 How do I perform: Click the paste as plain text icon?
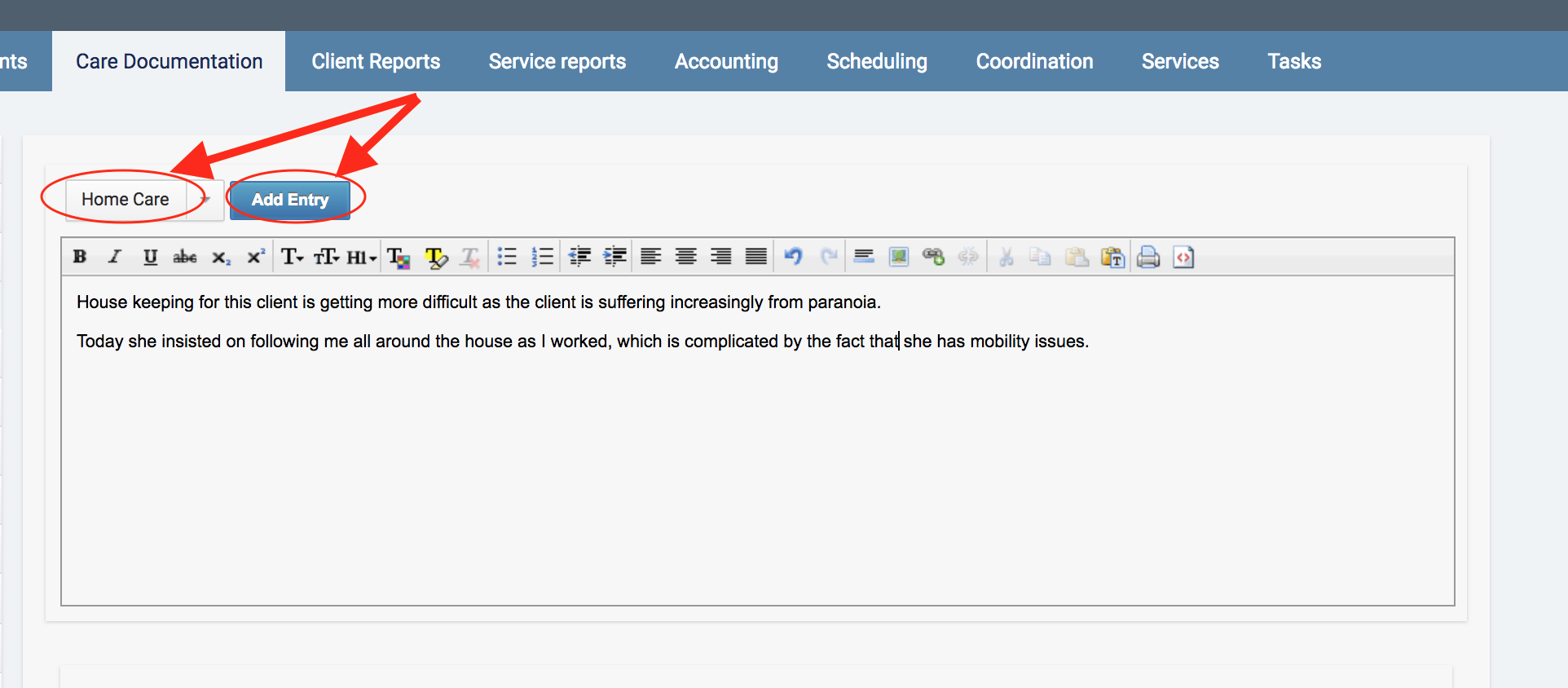1112,257
